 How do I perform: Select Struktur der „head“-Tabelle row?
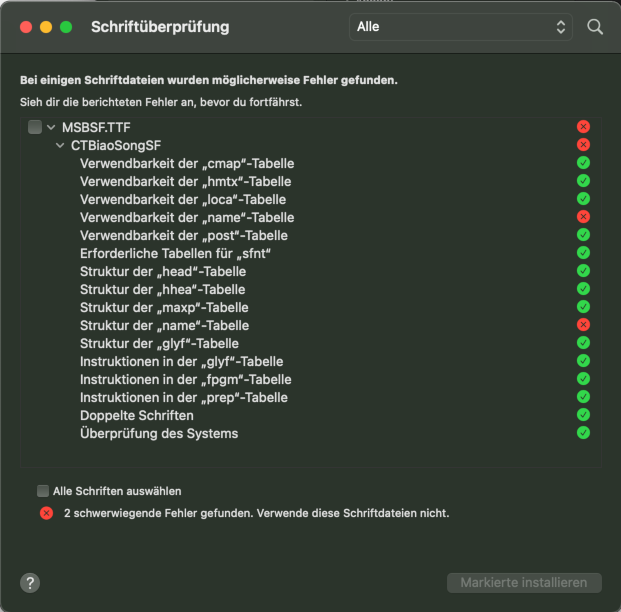click(x=163, y=271)
